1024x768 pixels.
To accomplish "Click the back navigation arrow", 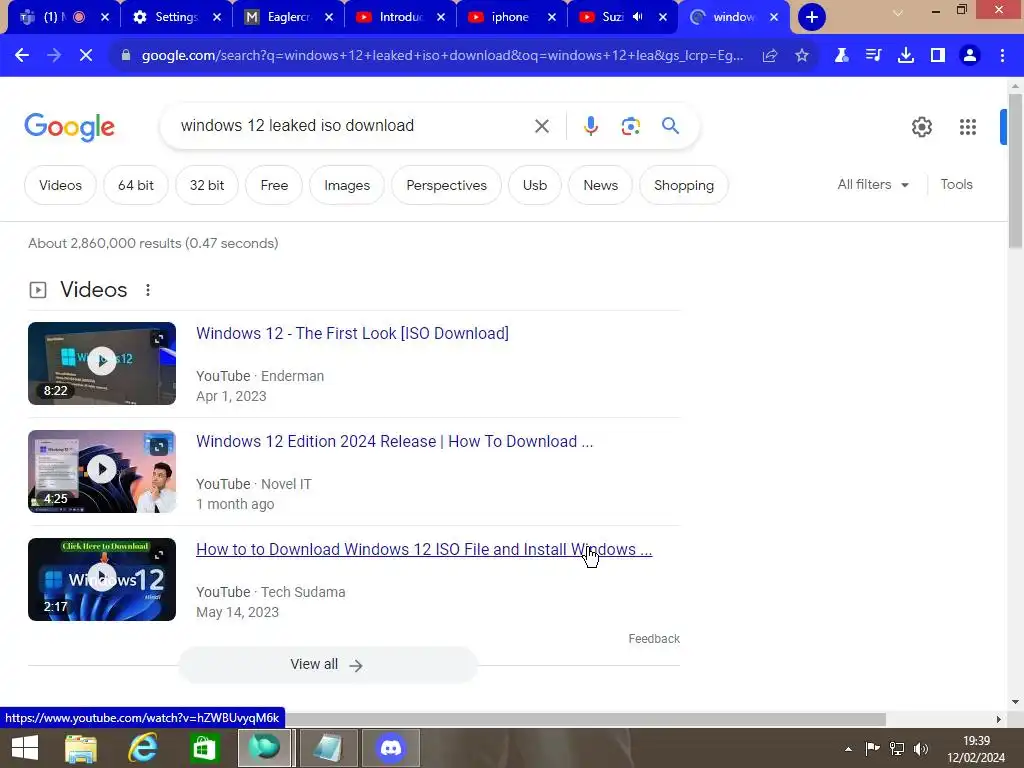I will pyautogui.click(x=22, y=56).
